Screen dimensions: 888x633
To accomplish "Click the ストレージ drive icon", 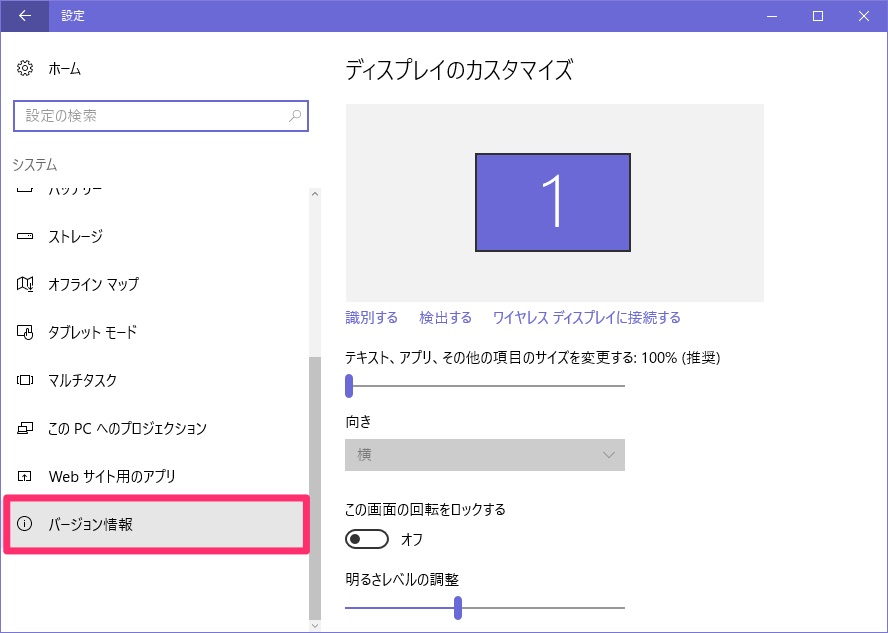I will [x=25, y=236].
